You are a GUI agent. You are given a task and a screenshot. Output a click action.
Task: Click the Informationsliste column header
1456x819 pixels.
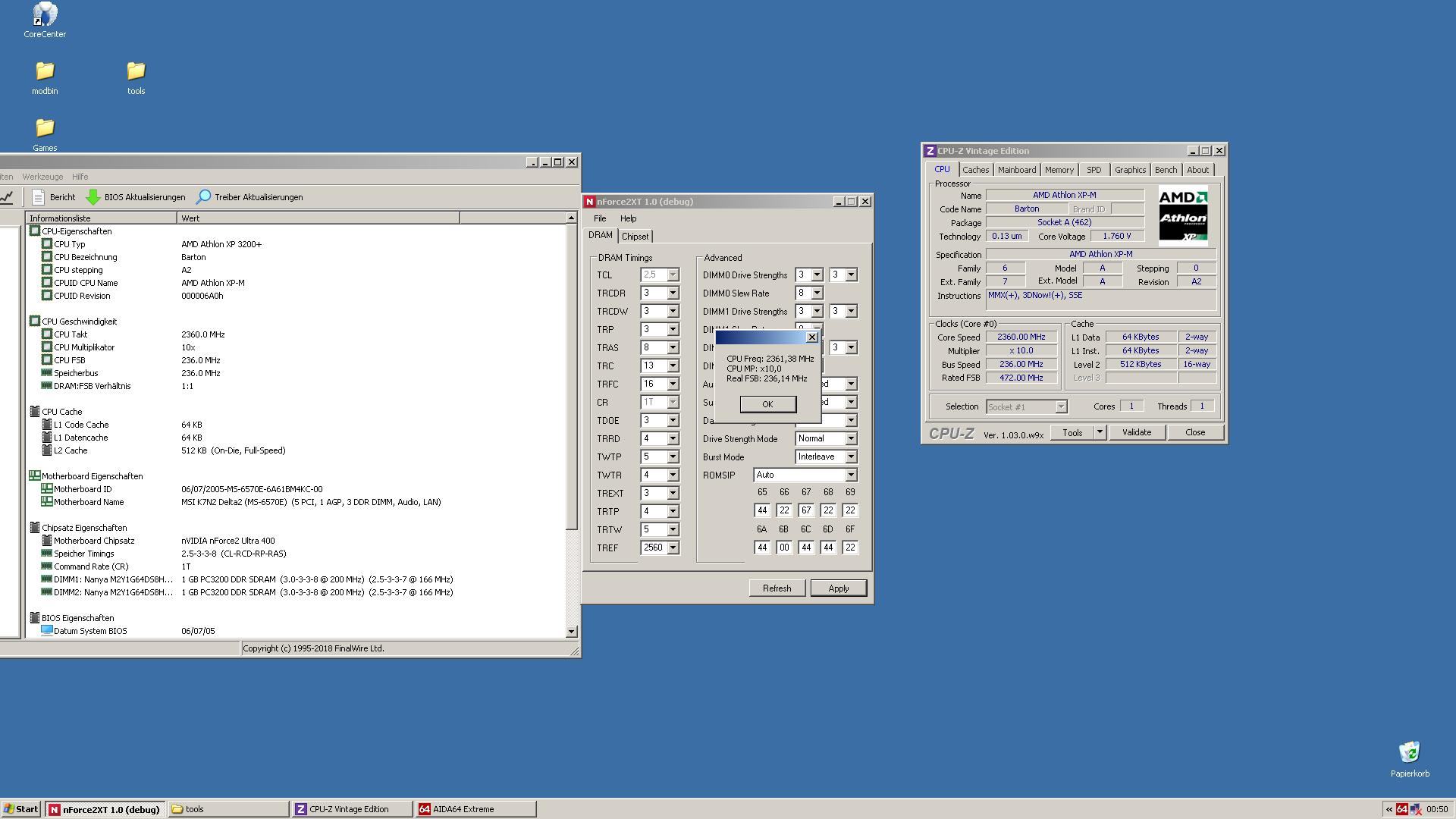(101, 218)
